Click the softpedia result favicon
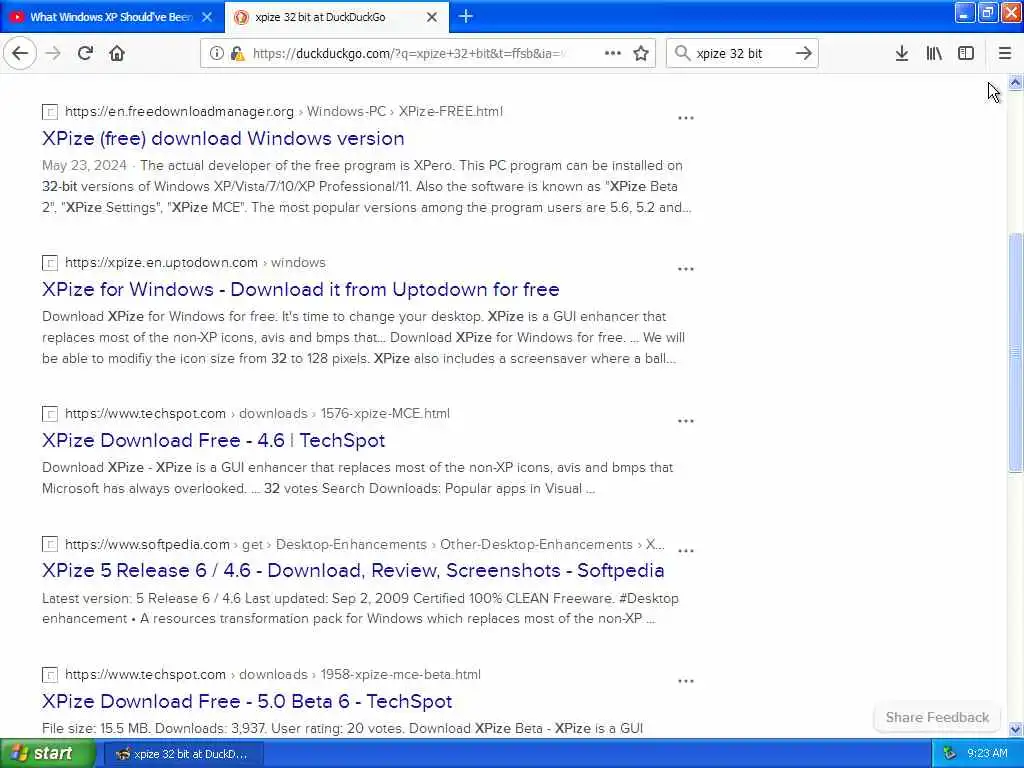Viewport: 1024px width, 768px height. pos(50,545)
